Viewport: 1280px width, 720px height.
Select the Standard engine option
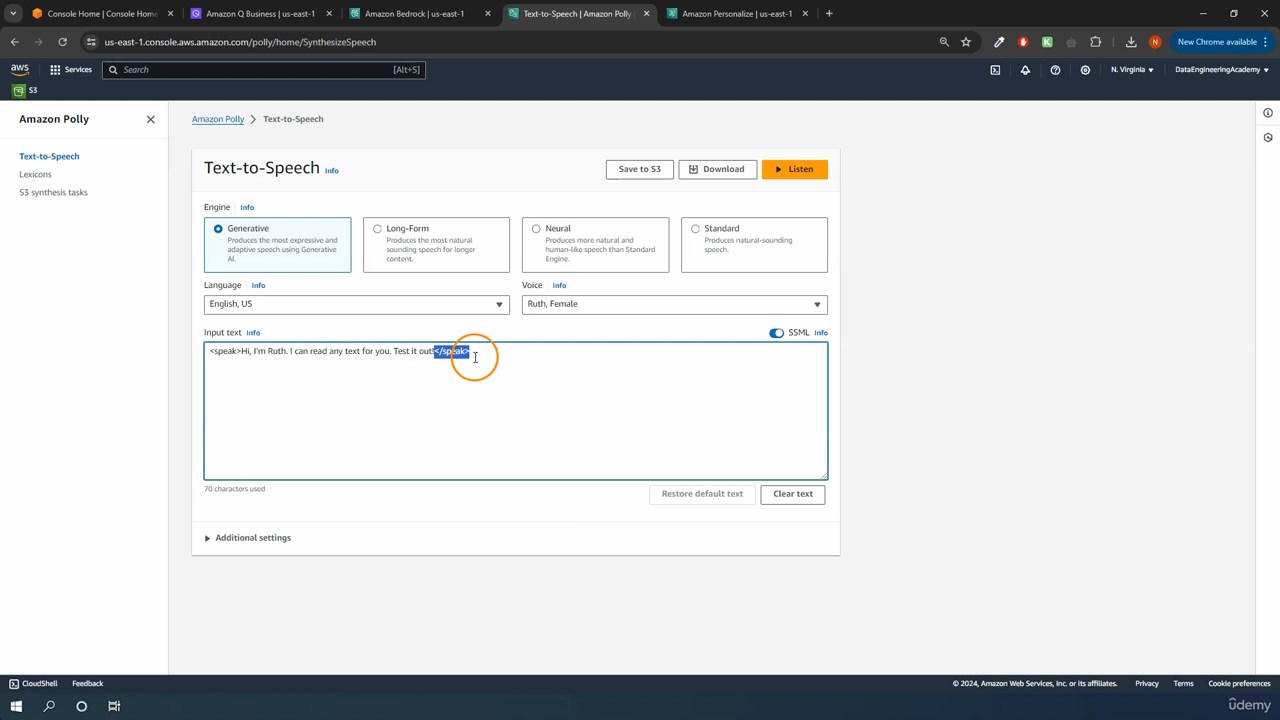coord(754,245)
